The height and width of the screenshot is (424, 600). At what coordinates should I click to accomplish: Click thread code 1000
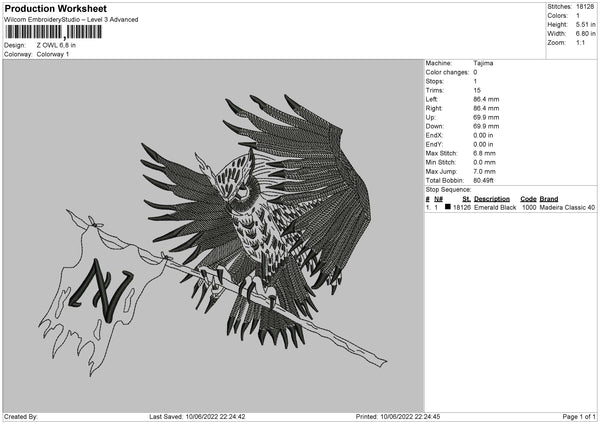(x=529, y=207)
